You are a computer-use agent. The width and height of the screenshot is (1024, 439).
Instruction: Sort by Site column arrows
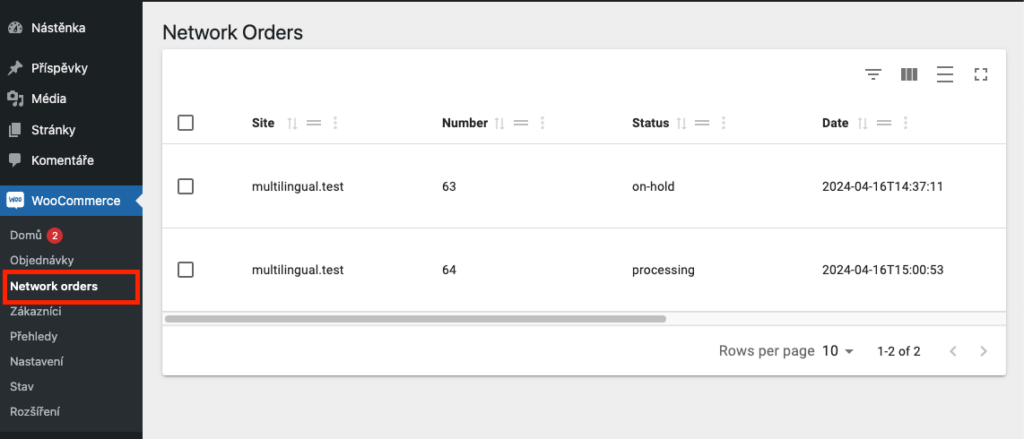click(x=293, y=123)
